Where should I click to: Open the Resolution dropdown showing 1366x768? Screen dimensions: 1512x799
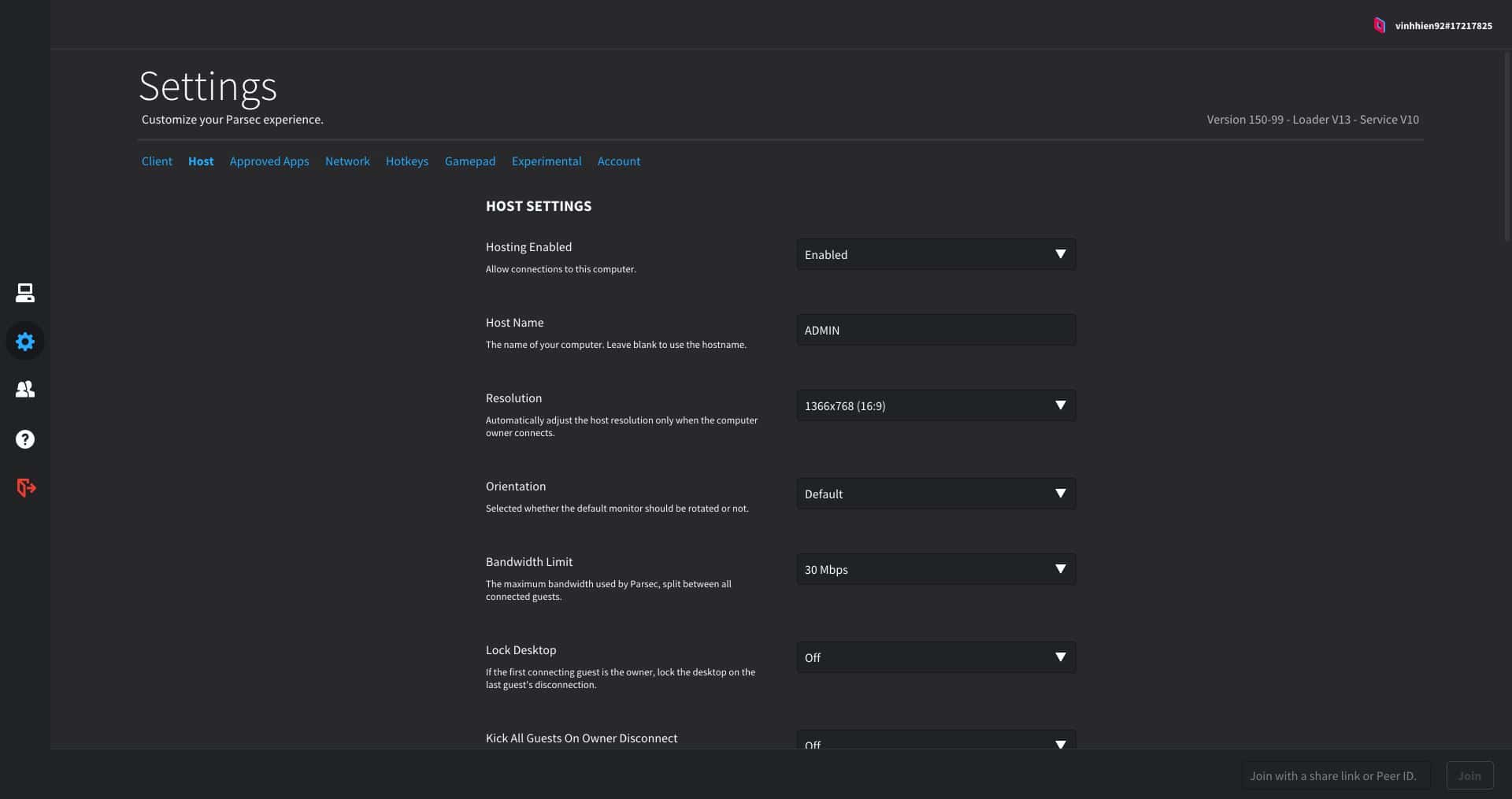point(936,405)
